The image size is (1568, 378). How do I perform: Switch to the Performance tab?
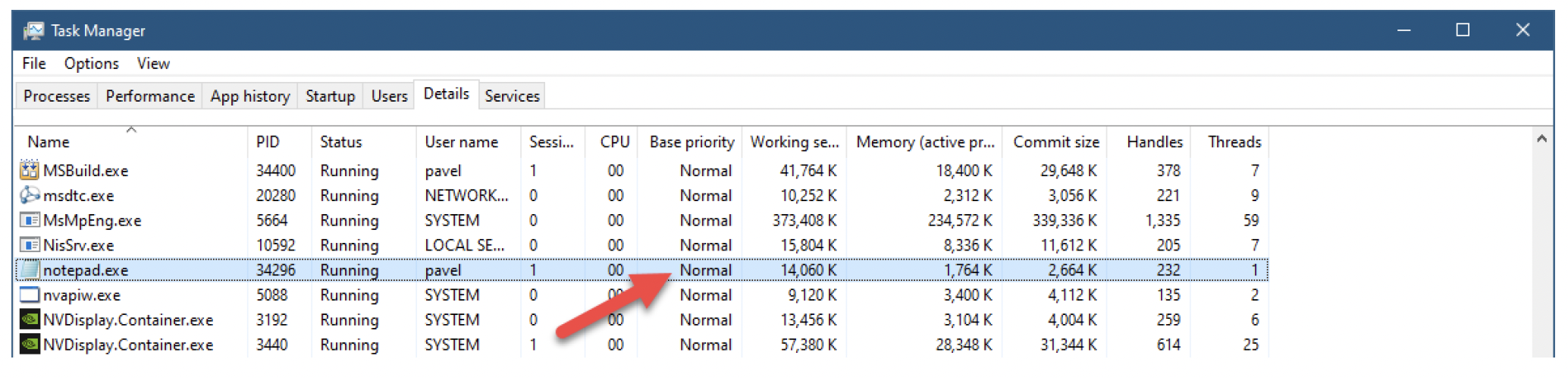tap(150, 96)
